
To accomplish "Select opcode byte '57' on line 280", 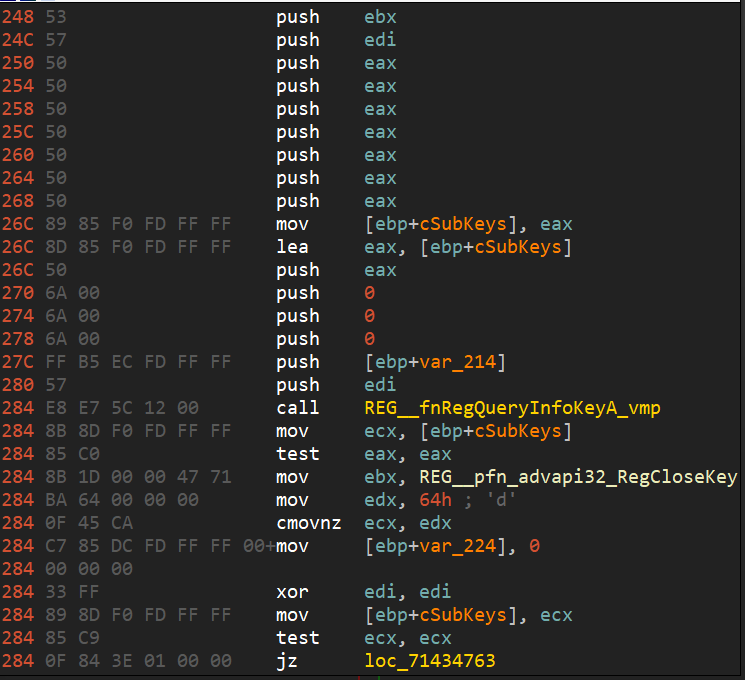I will [56, 385].
